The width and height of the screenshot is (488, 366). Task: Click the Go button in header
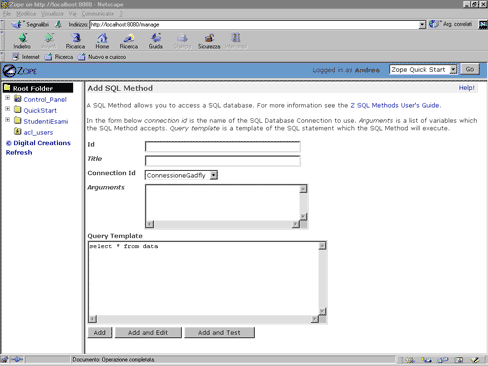click(470, 69)
